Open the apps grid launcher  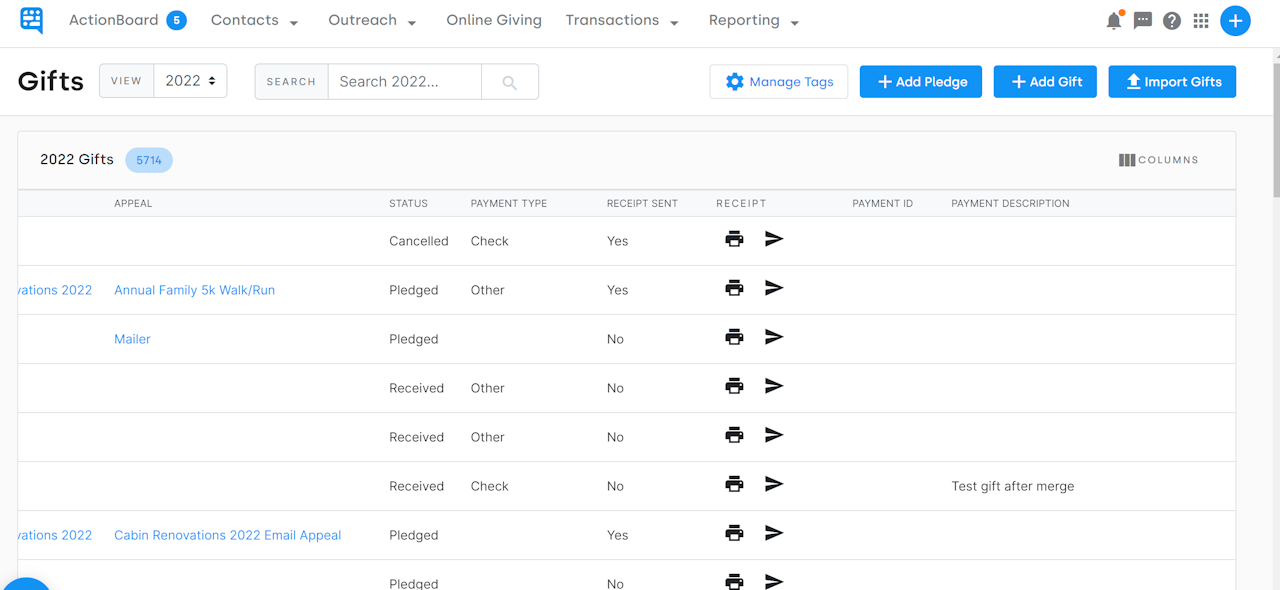(1200, 20)
